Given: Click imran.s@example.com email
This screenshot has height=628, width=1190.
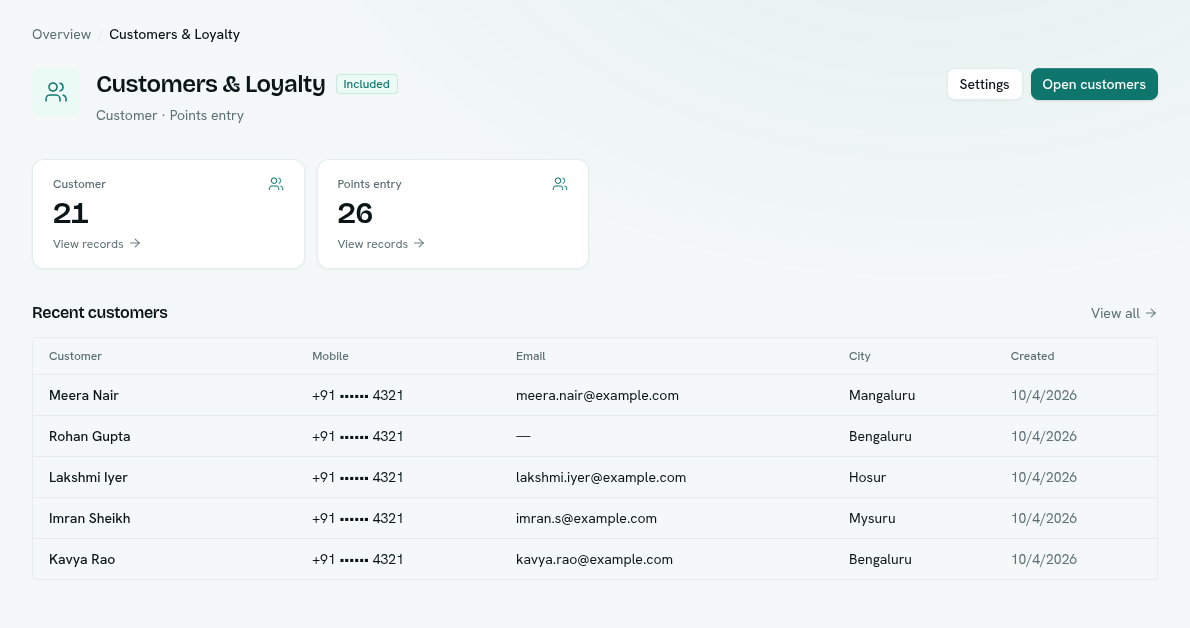Looking at the screenshot, I should click(587, 518).
